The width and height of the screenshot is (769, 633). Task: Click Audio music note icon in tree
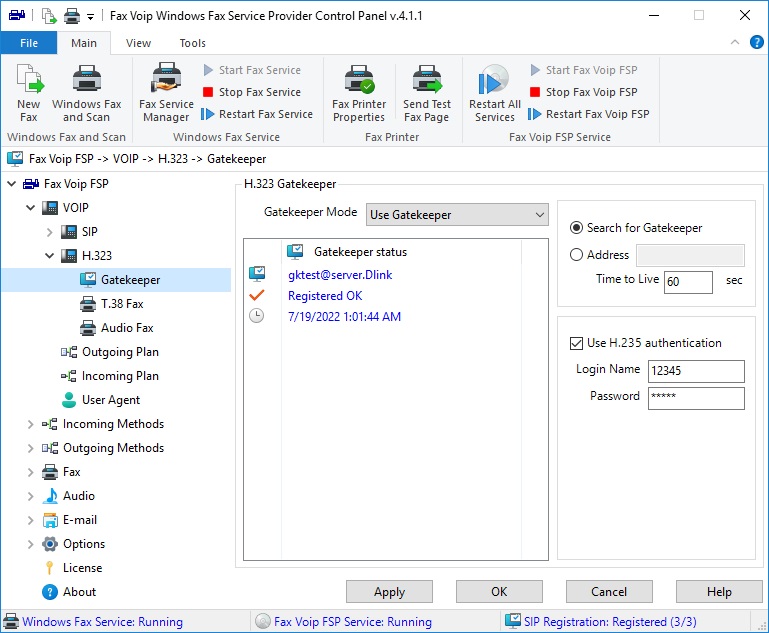[50, 496]
